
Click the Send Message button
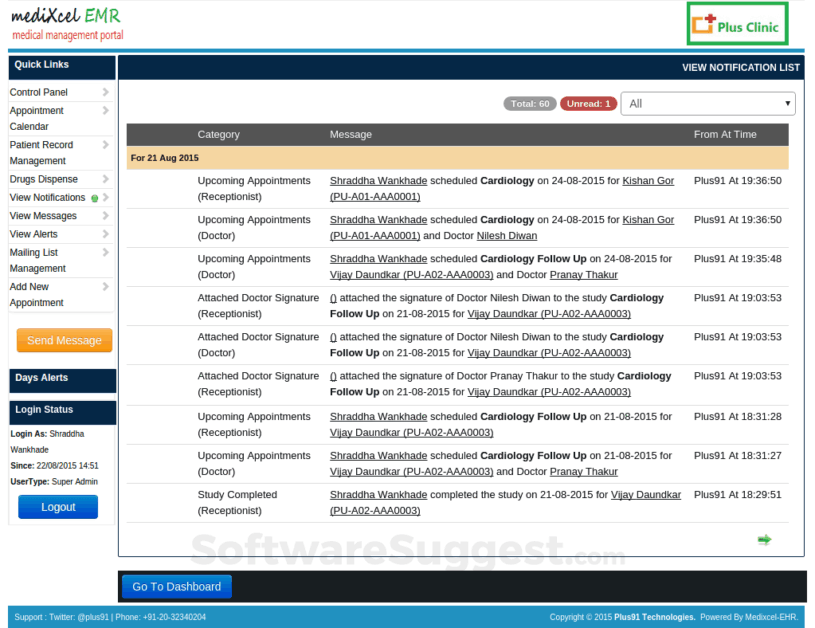(63, 340)
